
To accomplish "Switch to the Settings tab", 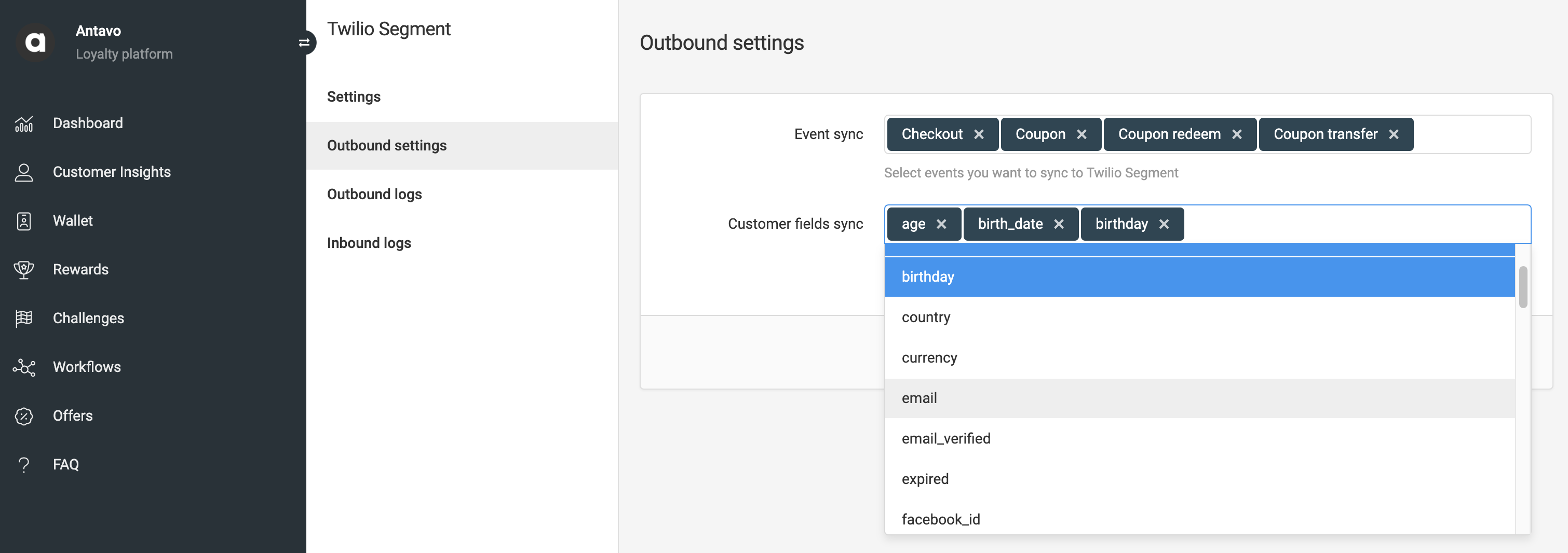I will [x=354, y=96].
